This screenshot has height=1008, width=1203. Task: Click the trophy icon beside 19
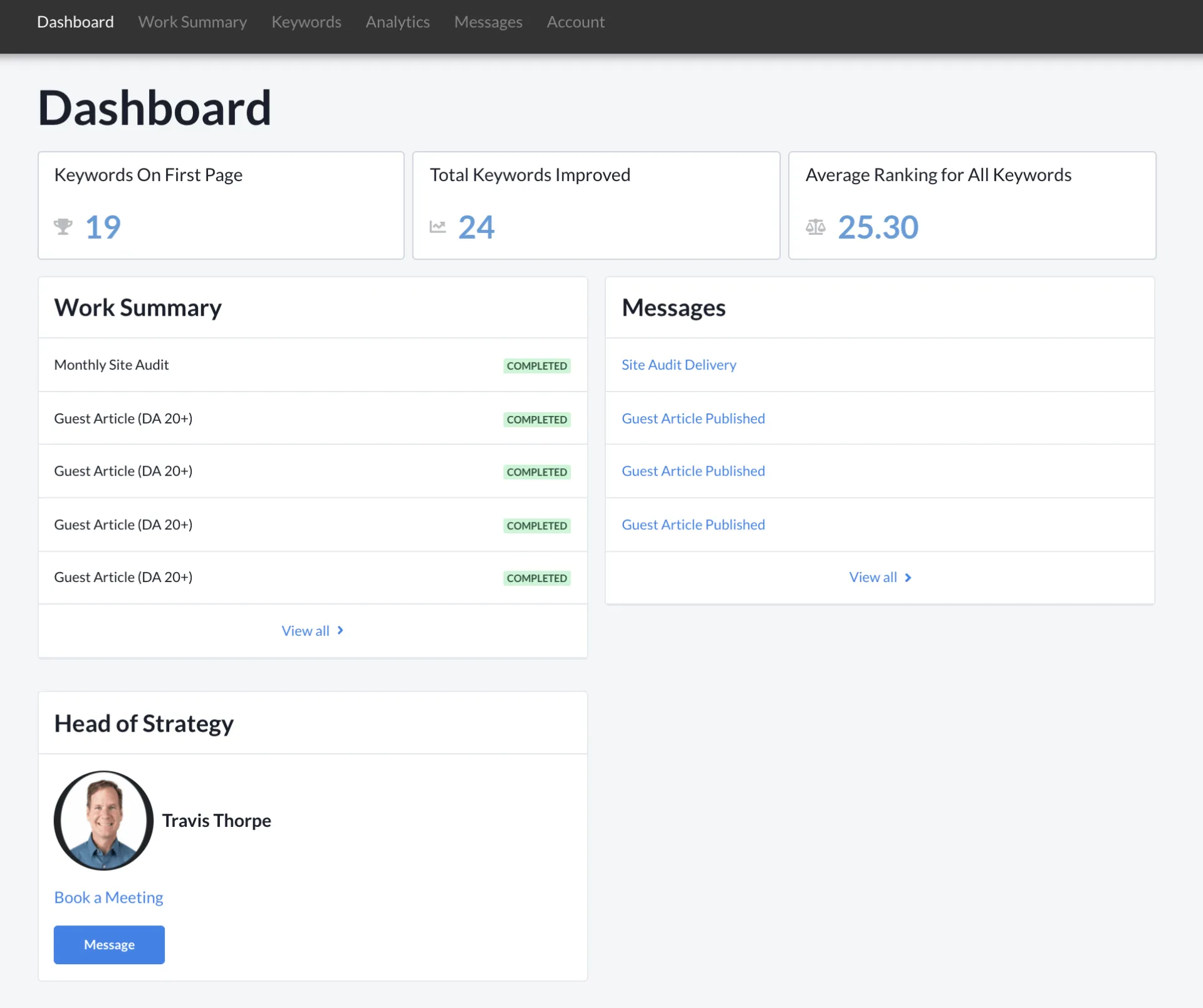point(63,227)
